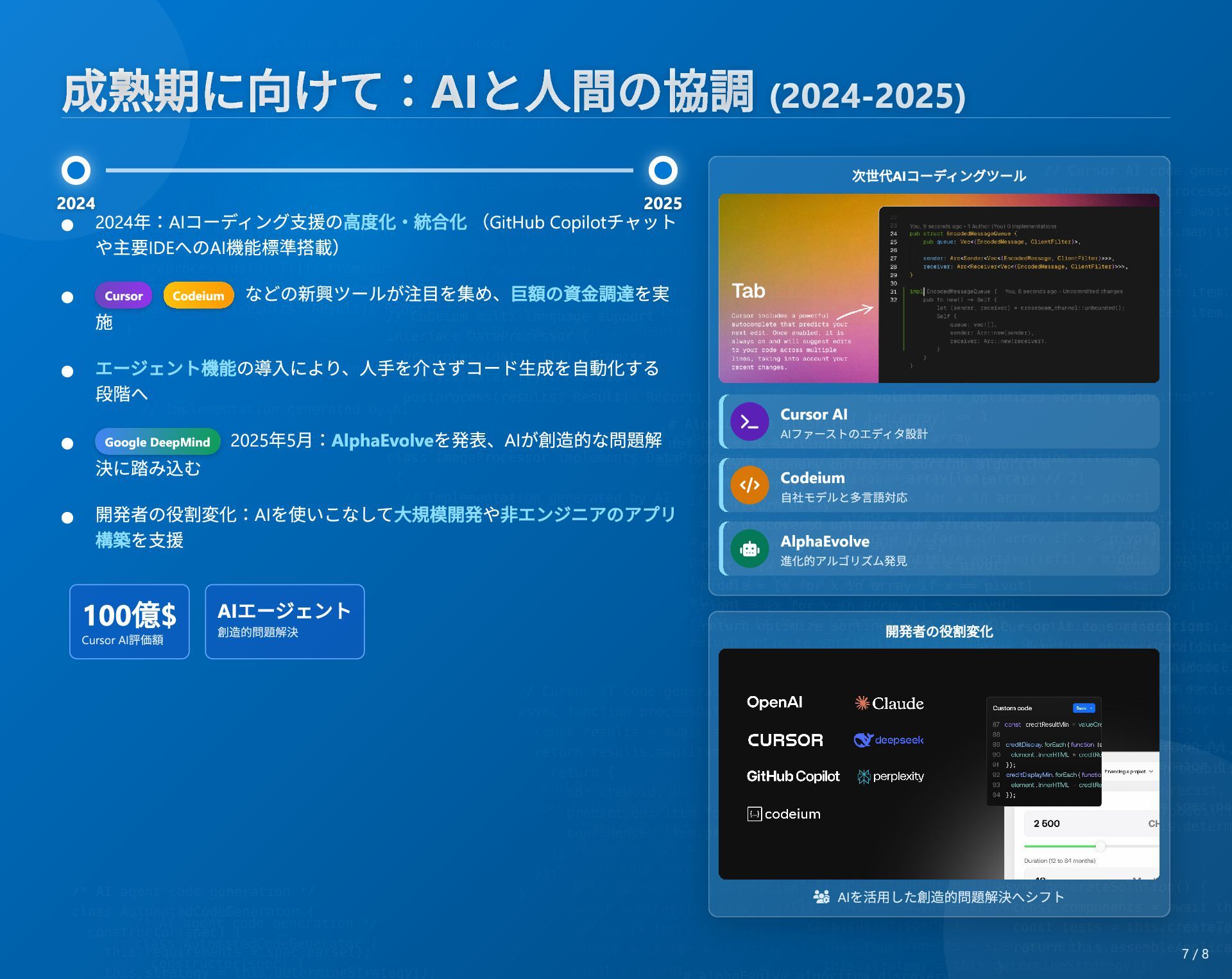Click the people icon beside the AI shift caption

[x=821, y=896]
